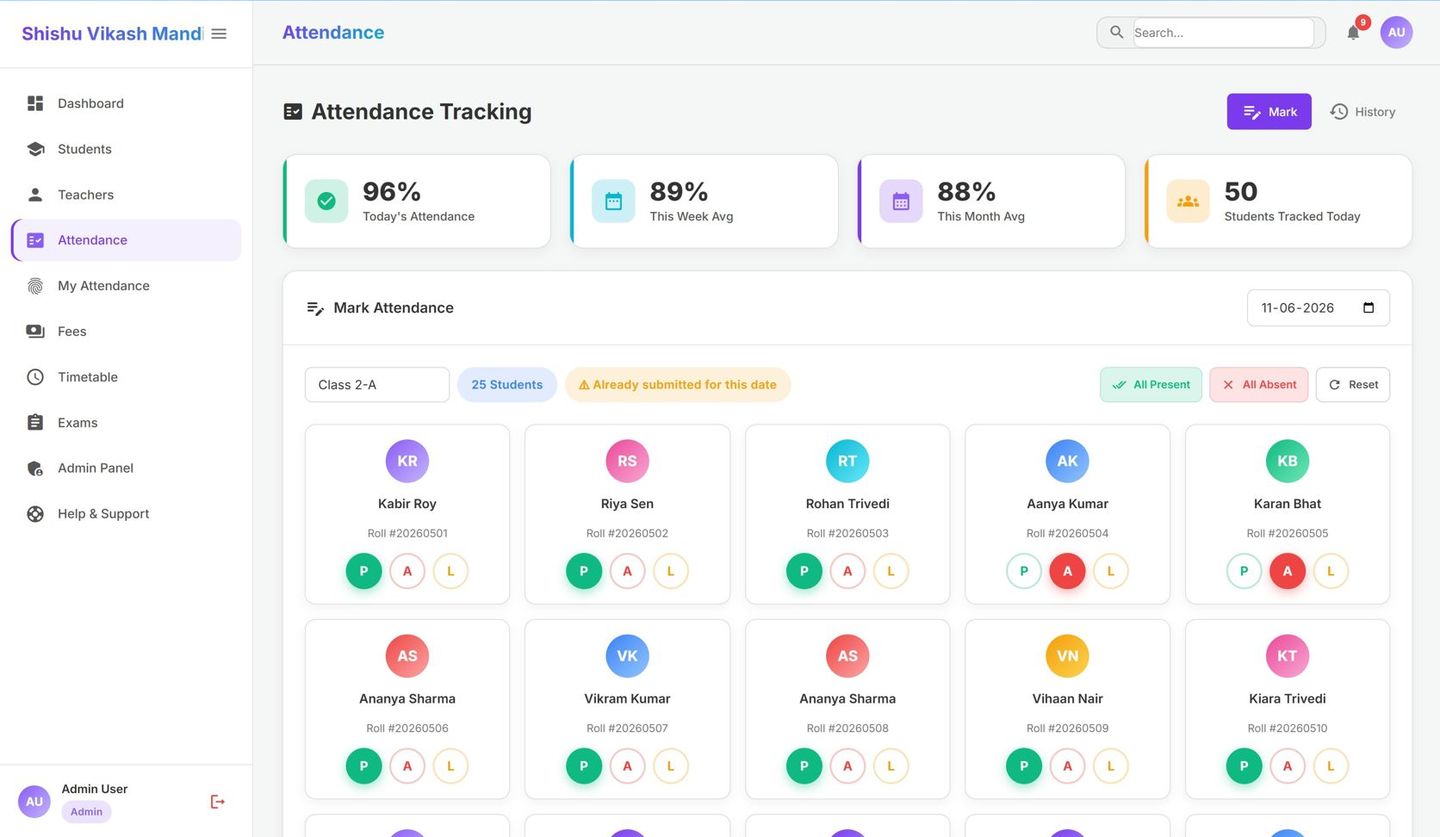This screenshot has width=1440, height=837.
Task: Click the All Absent button
Action: [1259, 385]
